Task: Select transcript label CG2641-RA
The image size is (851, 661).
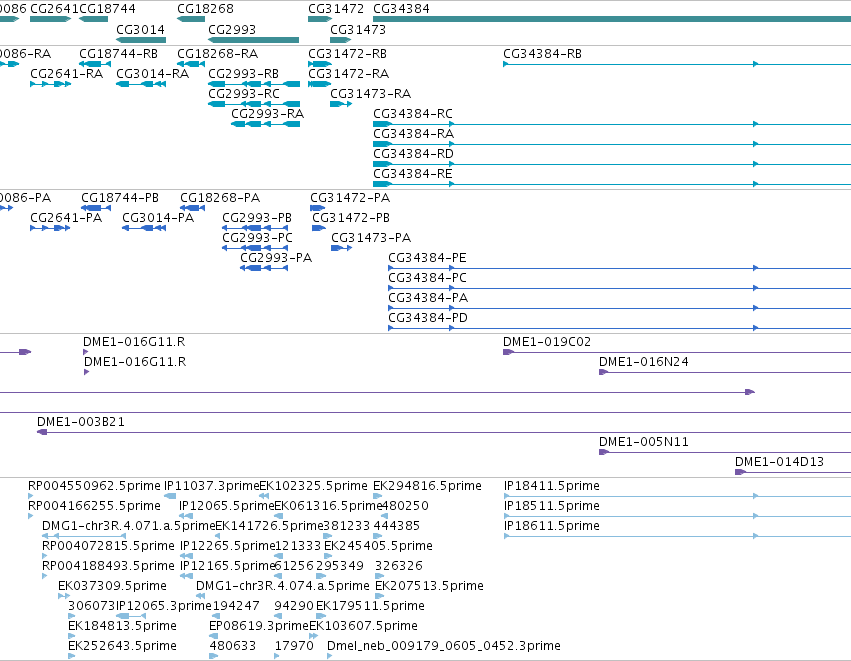Action: tap(67, 73)
